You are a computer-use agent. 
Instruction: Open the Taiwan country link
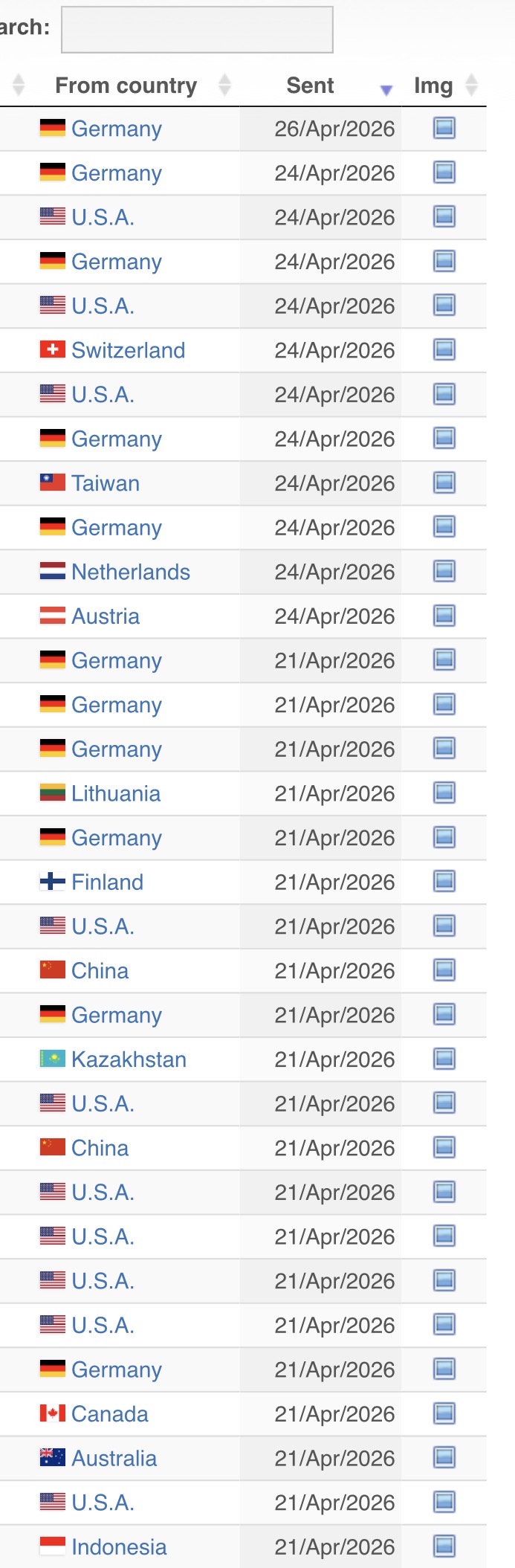pos(106,483)
